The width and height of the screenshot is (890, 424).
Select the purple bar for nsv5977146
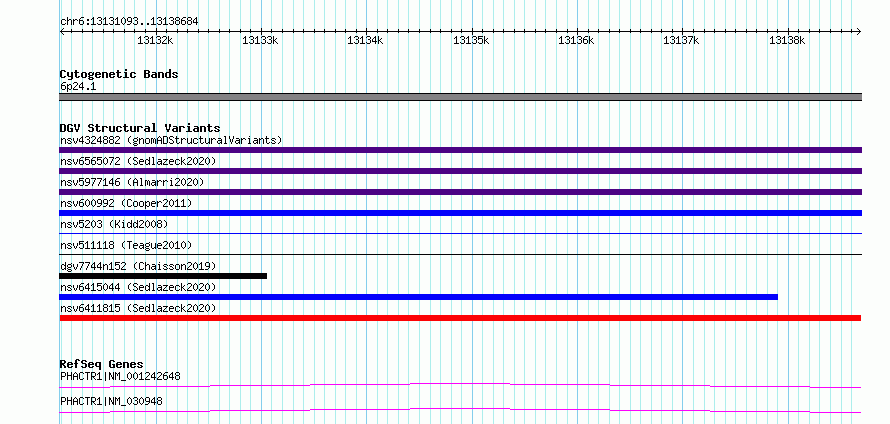pyautogui.click(x=460, y=192)
